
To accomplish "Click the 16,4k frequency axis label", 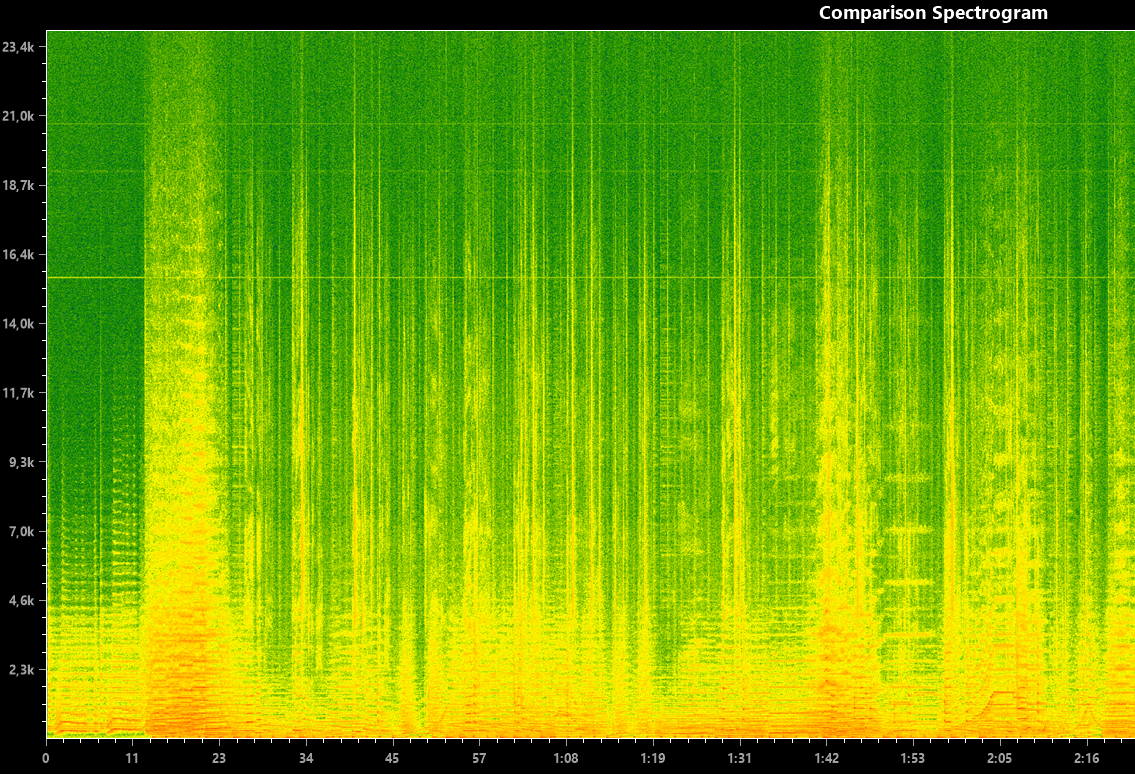I will click(x=20, y=255).
